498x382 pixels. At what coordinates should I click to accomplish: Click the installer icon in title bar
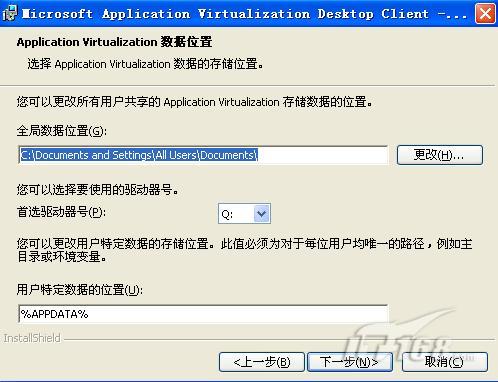pyautogui.click(x=9, y=13)
